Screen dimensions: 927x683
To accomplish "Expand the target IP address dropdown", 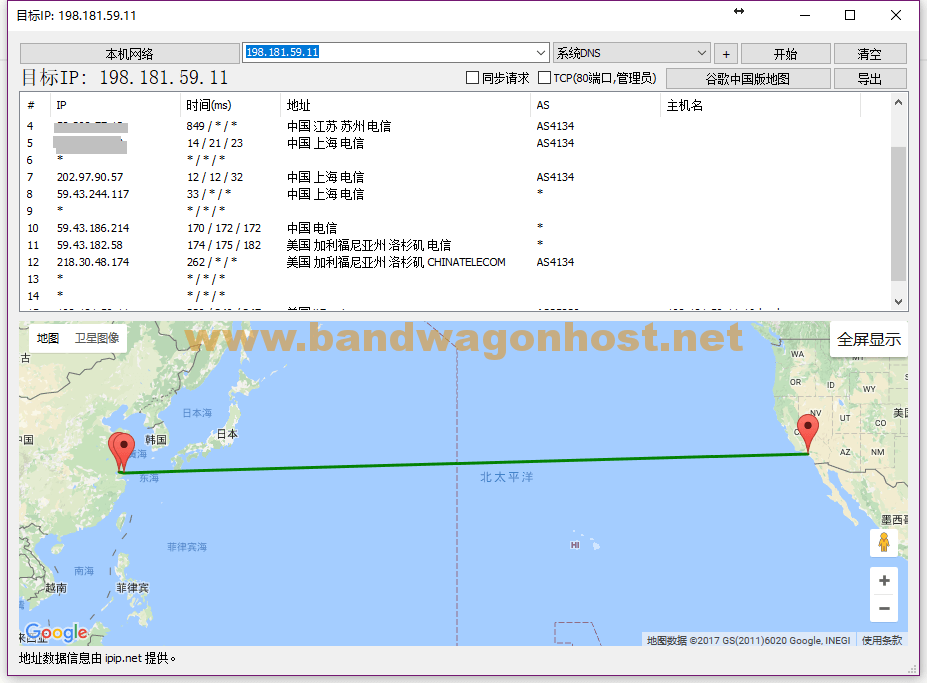I will [540, 53].
